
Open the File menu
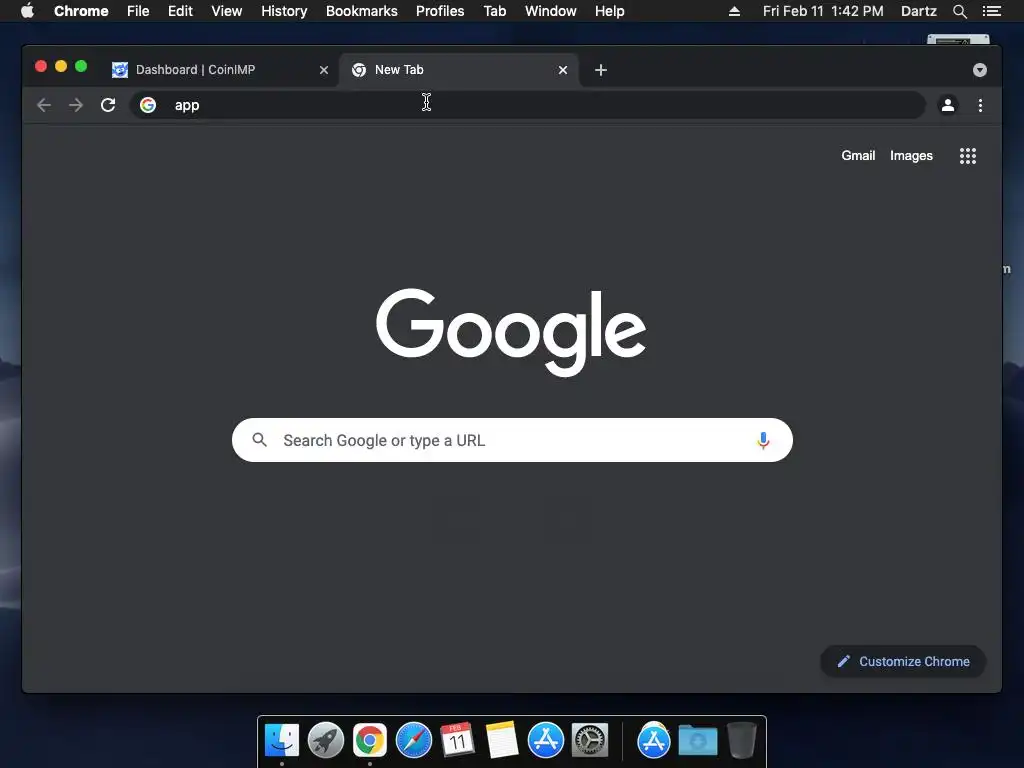(138, 11)
